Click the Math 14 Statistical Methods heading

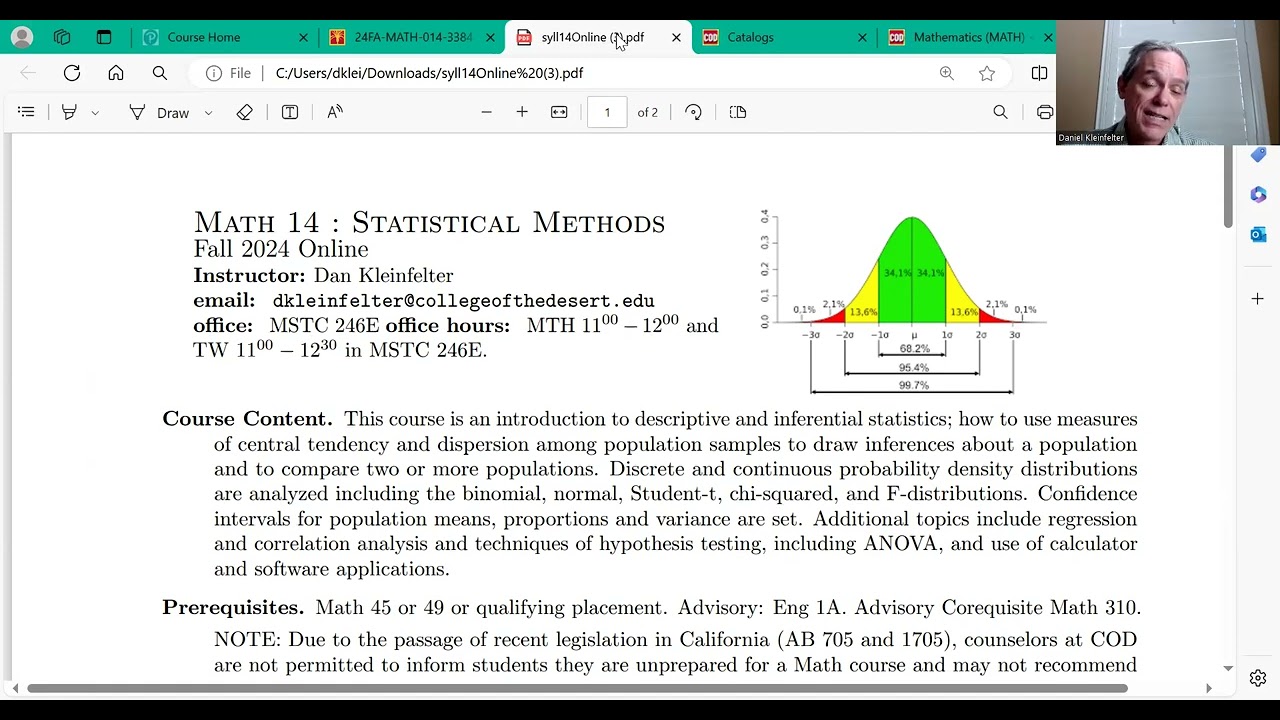pyautogui.click(x=429, y=222)
